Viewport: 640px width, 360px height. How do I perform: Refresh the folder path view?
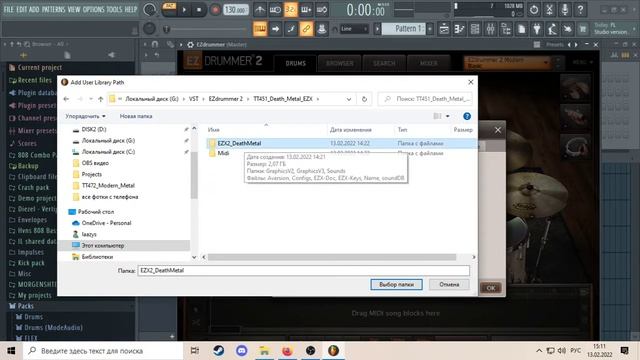click(364, 99)
